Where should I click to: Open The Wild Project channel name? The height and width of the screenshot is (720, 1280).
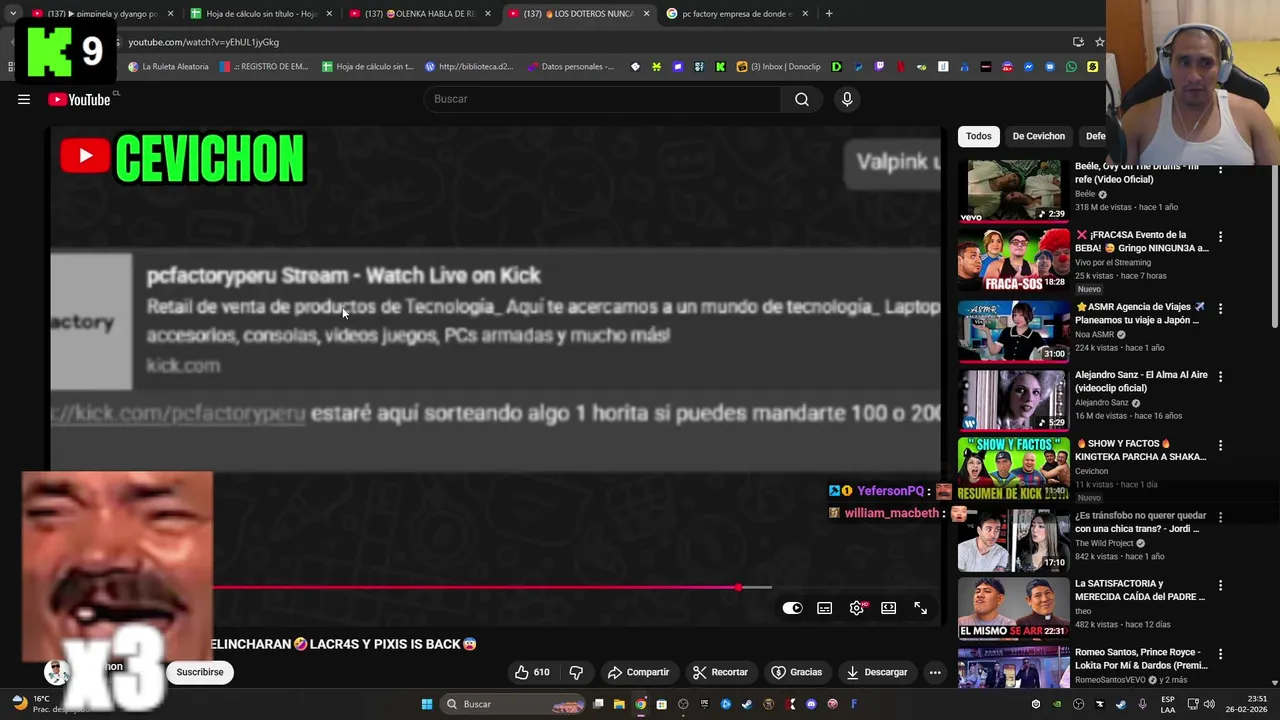pyautogui.click(x=1104, y=543)
